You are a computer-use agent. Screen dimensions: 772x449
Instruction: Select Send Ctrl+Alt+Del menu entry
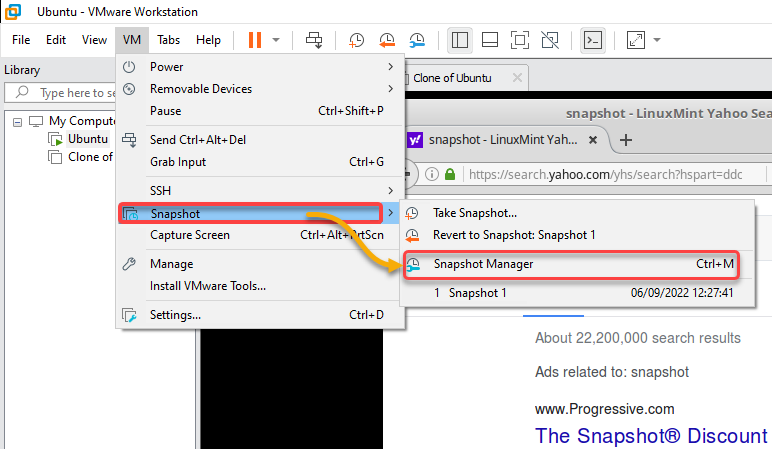261,140
